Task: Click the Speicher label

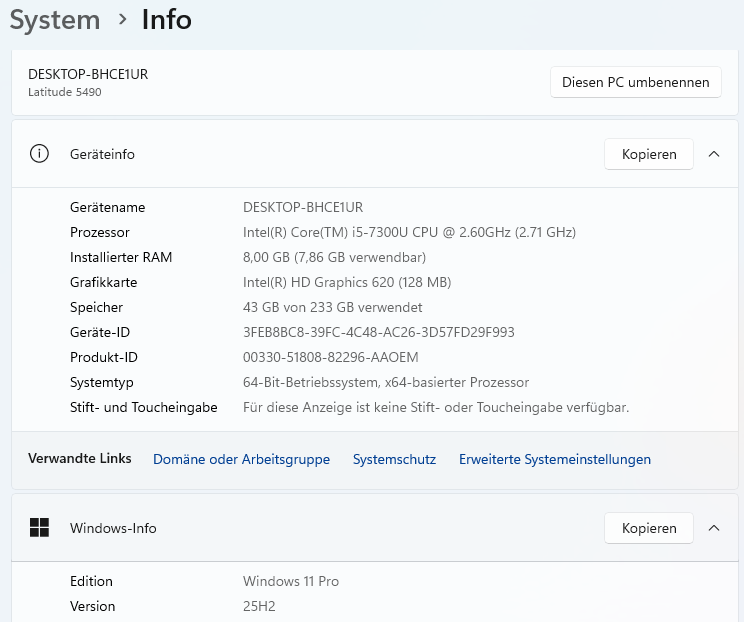Action: coord(96,307)
